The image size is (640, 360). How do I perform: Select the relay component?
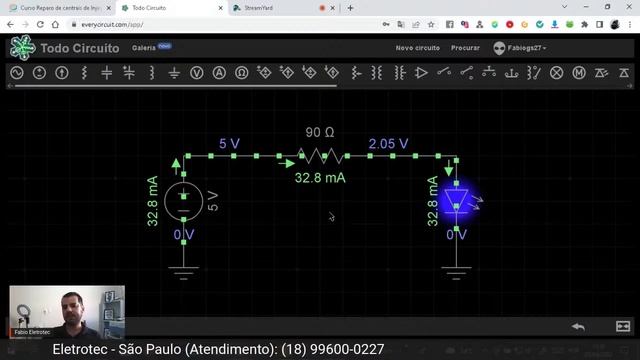coord(534,73)
